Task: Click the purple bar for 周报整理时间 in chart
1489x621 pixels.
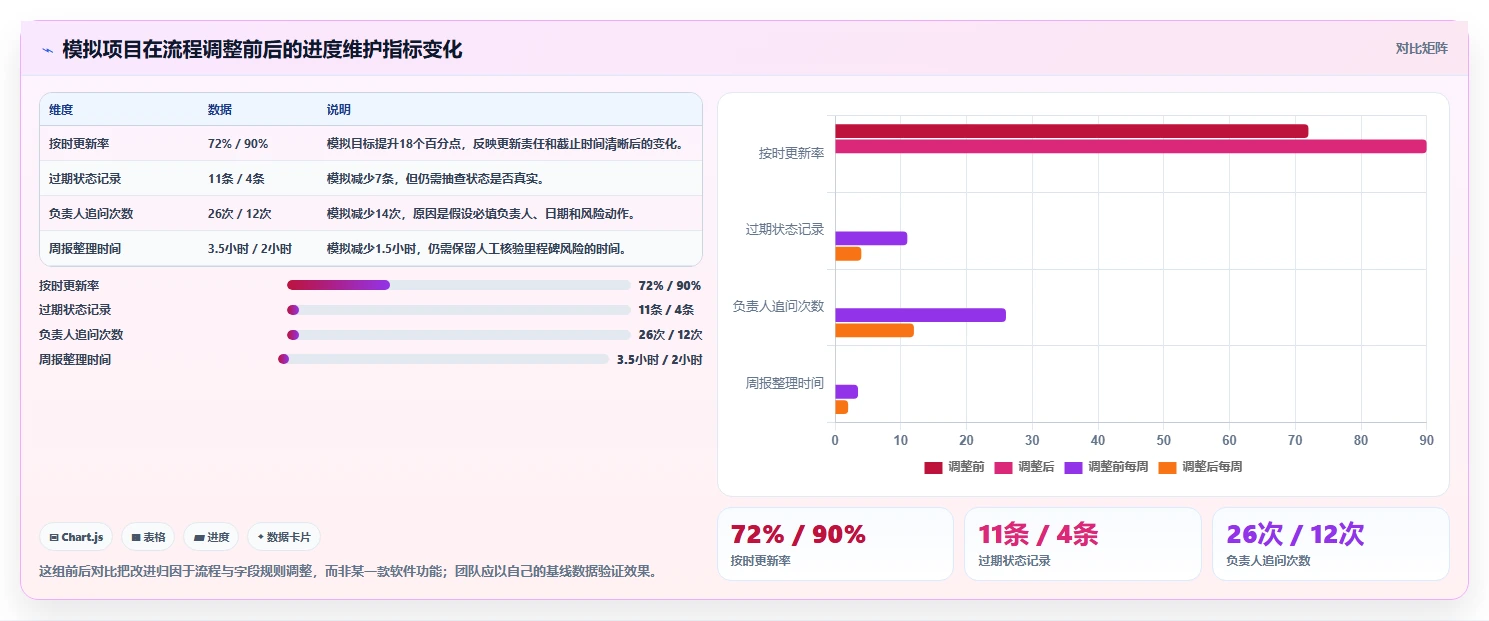Action: tap(846, 392)
